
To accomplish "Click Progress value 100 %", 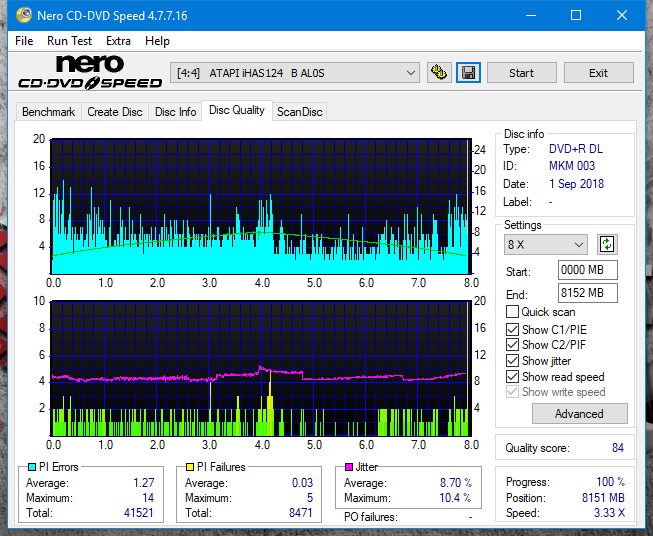I will pos(611,482).
